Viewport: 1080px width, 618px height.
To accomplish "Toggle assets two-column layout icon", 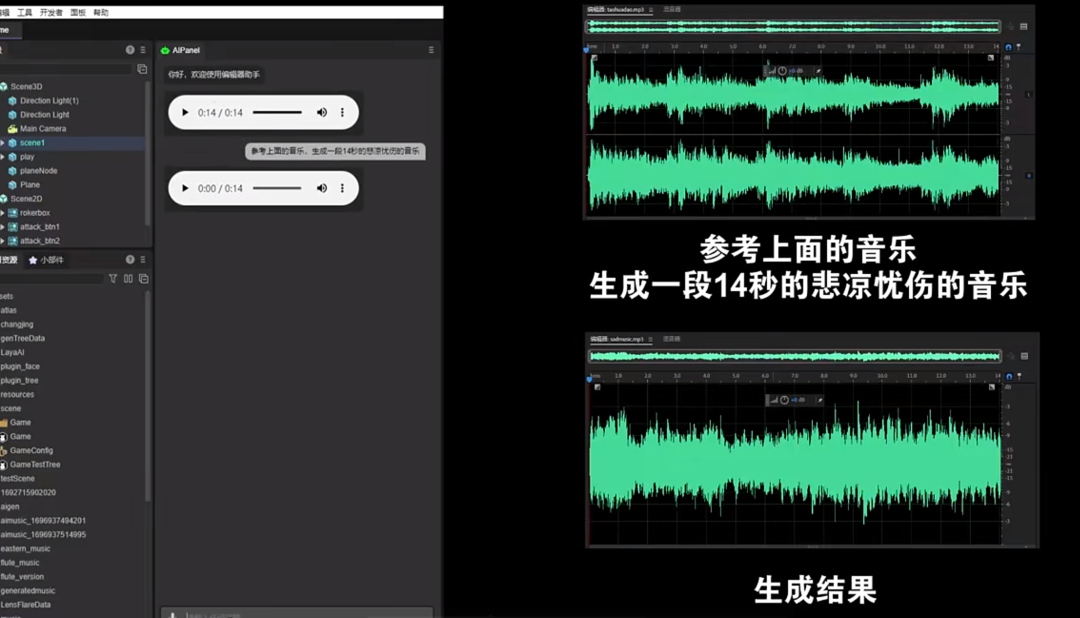I will click(128, 278).
